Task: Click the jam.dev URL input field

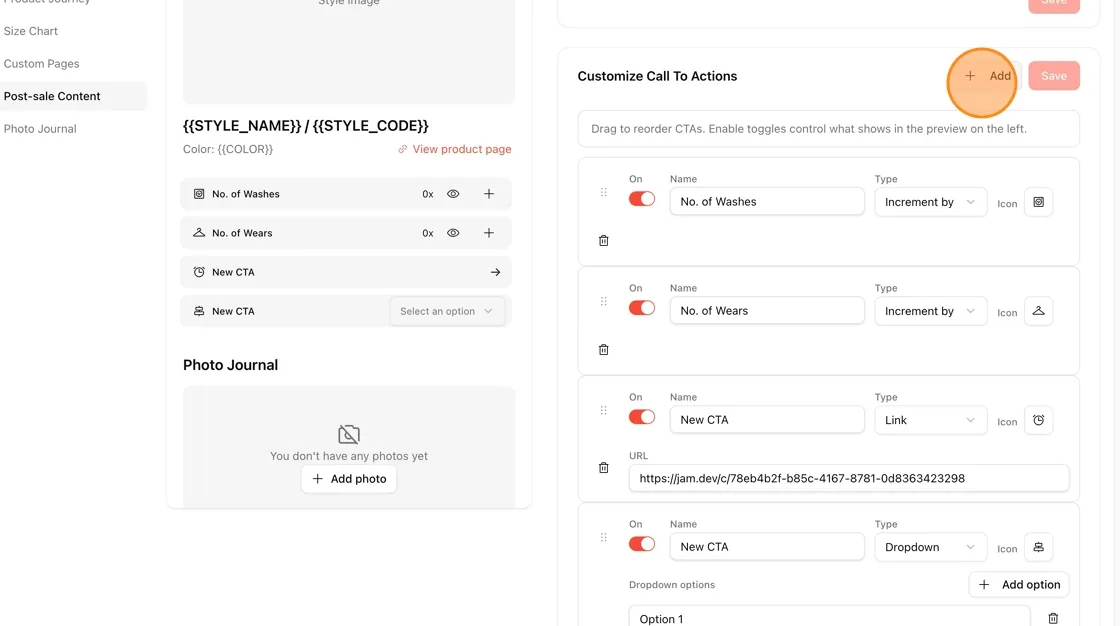Action: coord(849,478)
